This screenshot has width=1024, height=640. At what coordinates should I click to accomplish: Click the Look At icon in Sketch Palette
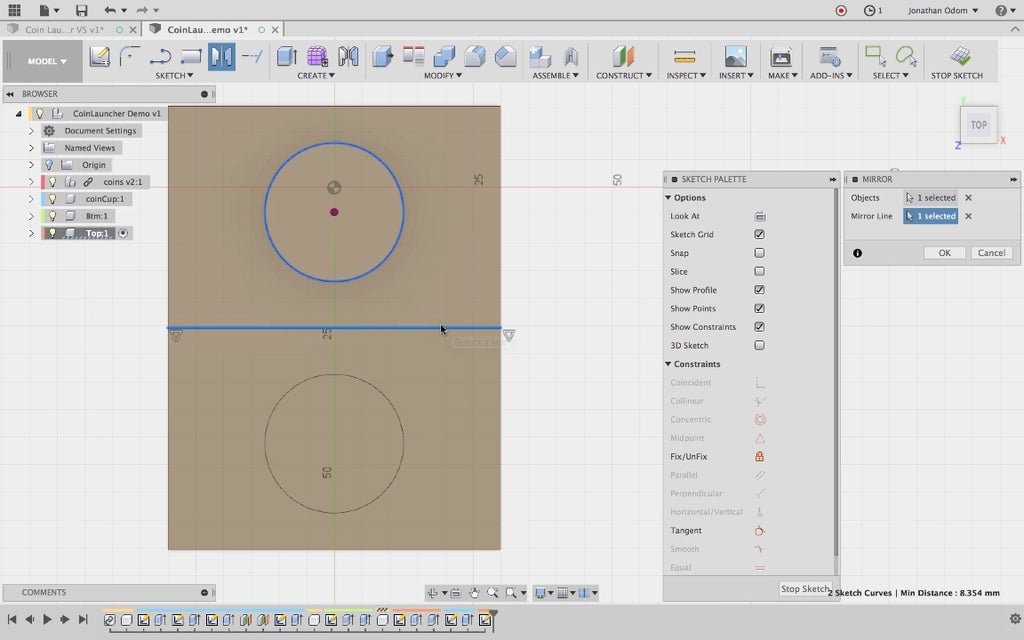[x=760, y=216]
